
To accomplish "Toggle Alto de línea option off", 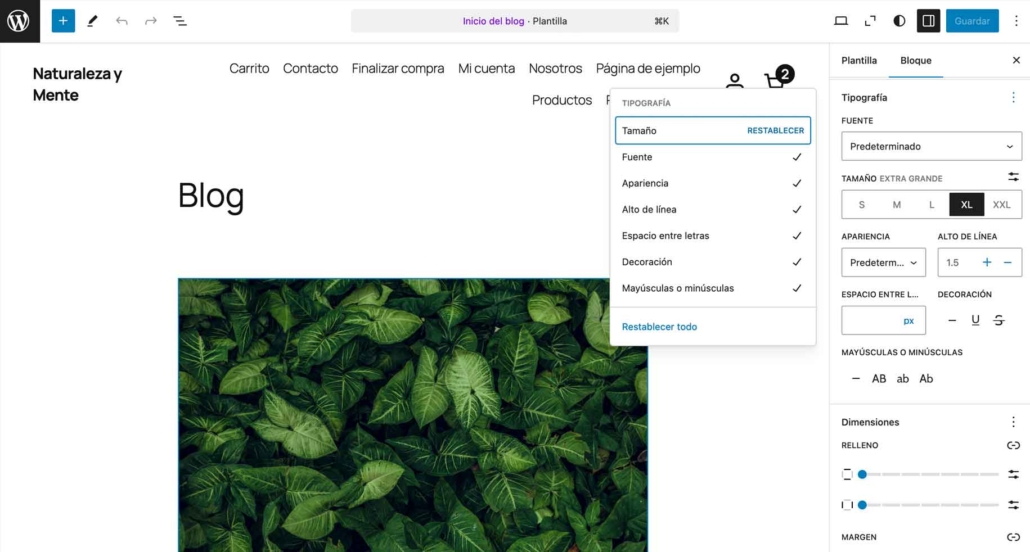I will 712,209.
